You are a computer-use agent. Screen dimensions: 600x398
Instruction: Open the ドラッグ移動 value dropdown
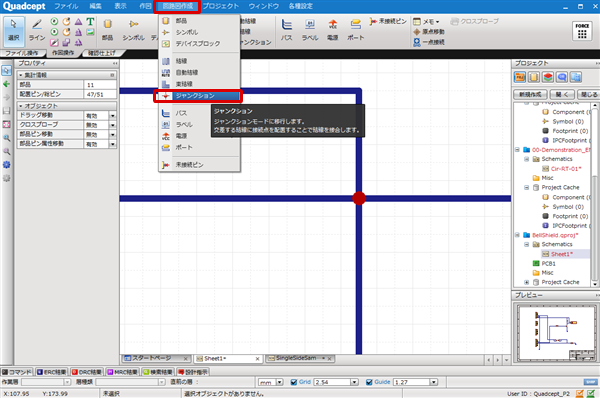[x=112, y=116]
